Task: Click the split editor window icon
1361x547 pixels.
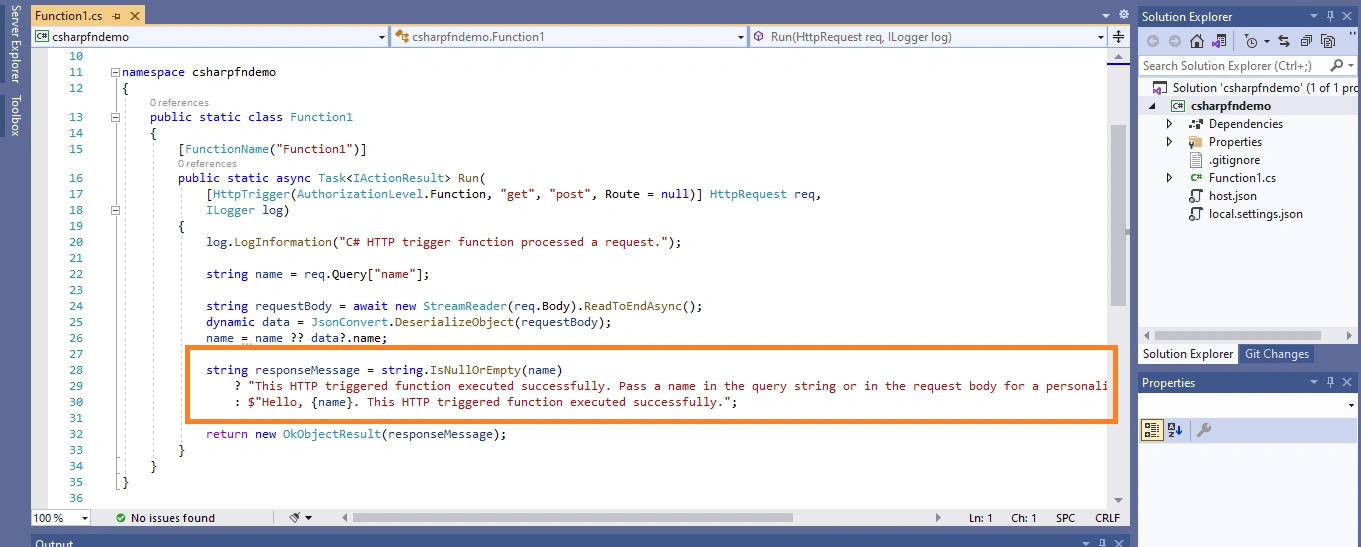Action: [x=1118, y=37]
